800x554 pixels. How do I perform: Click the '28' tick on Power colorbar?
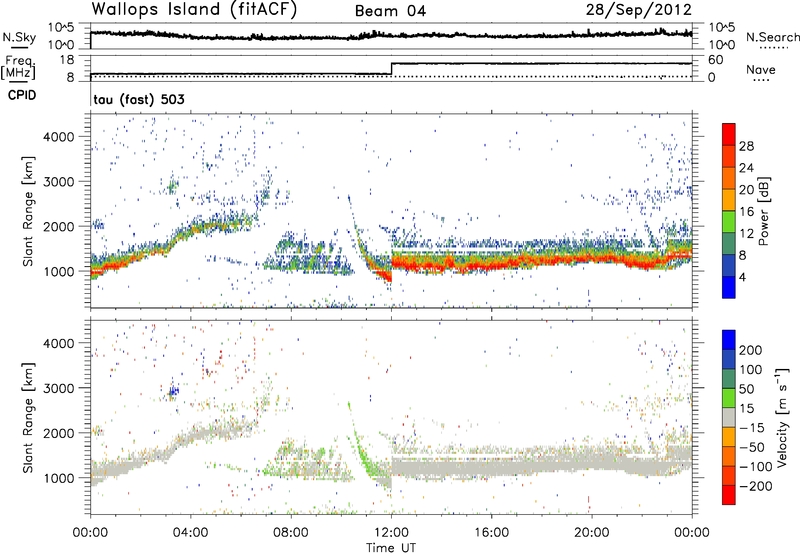746,146
